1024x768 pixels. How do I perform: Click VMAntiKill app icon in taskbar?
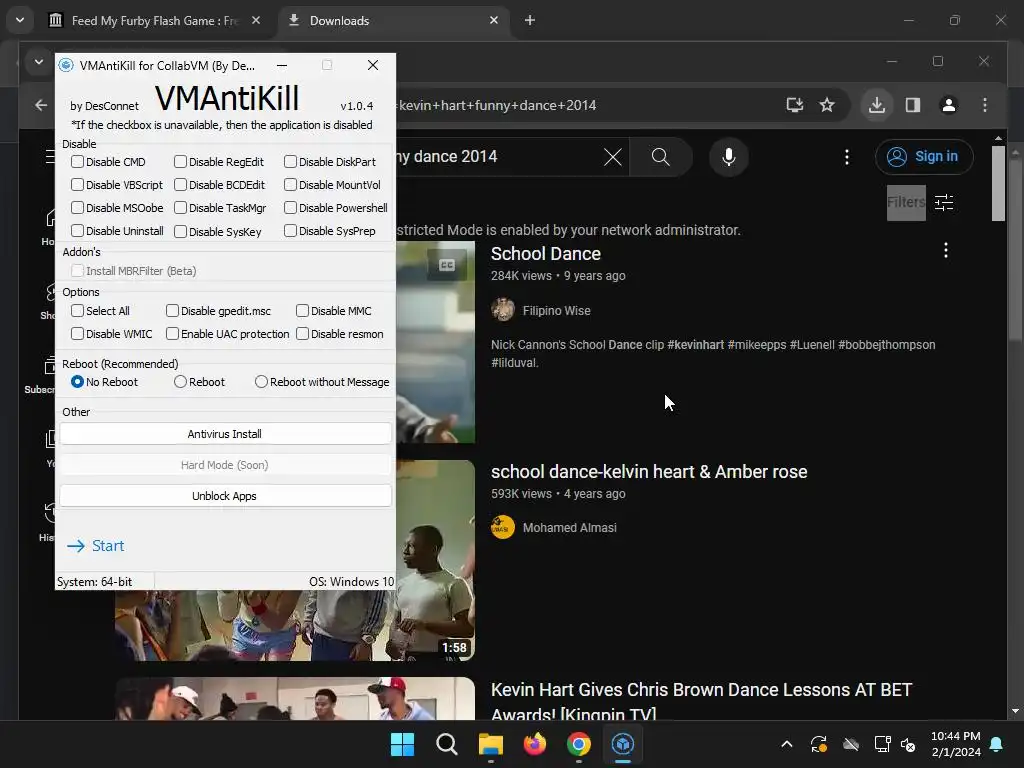tap(622, 744)
